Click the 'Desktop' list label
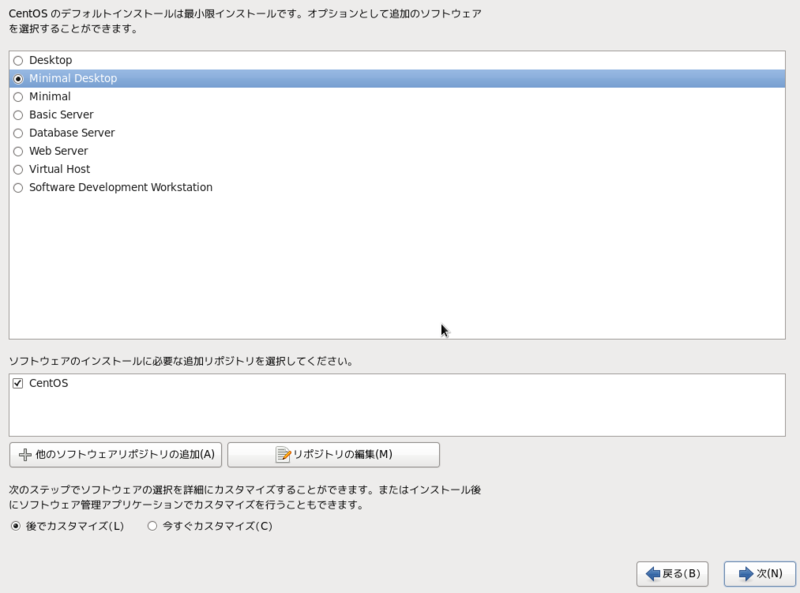800x593 pixels. [51, 60]
